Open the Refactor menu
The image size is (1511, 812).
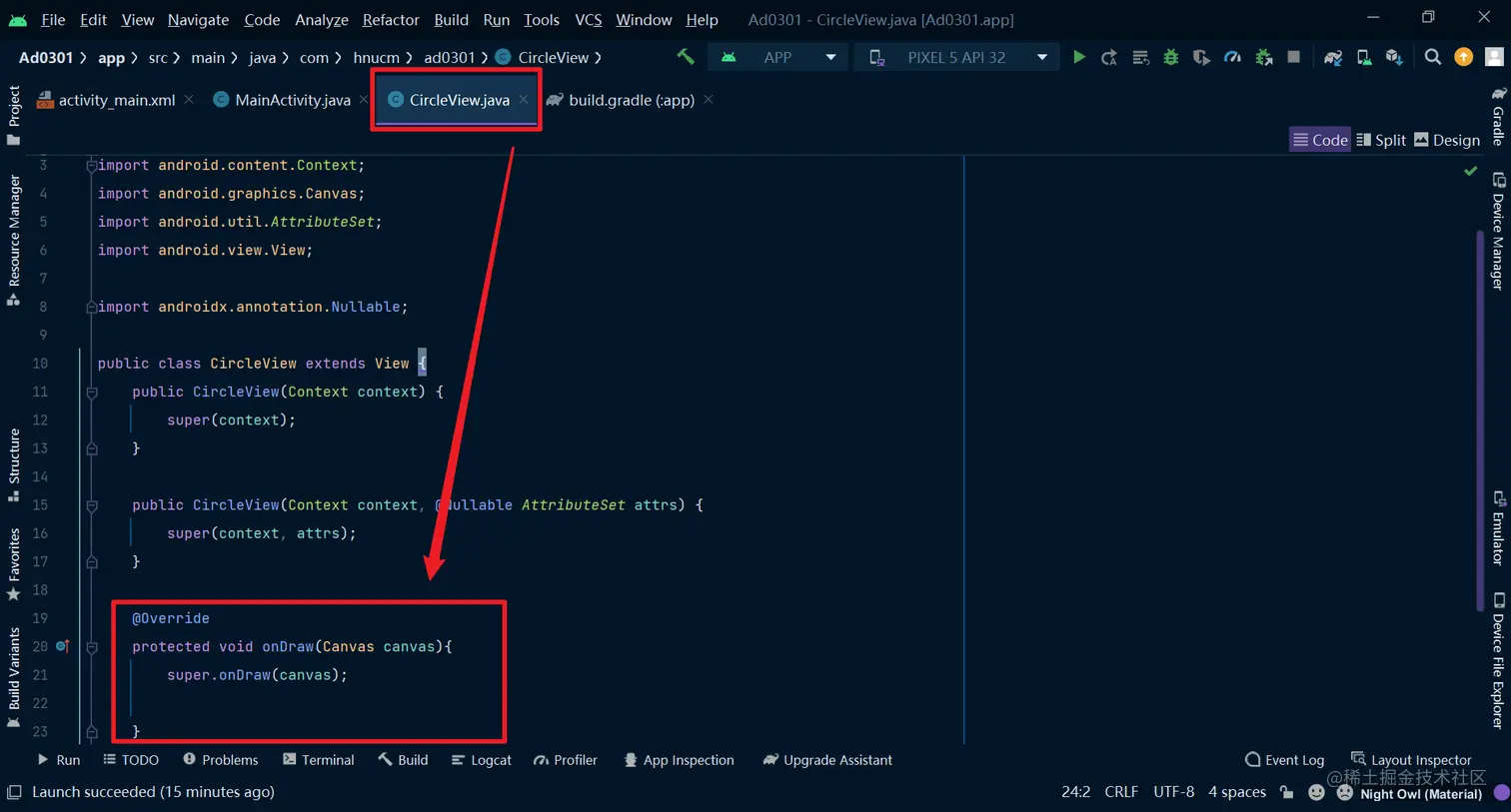[x=391, y=19]
